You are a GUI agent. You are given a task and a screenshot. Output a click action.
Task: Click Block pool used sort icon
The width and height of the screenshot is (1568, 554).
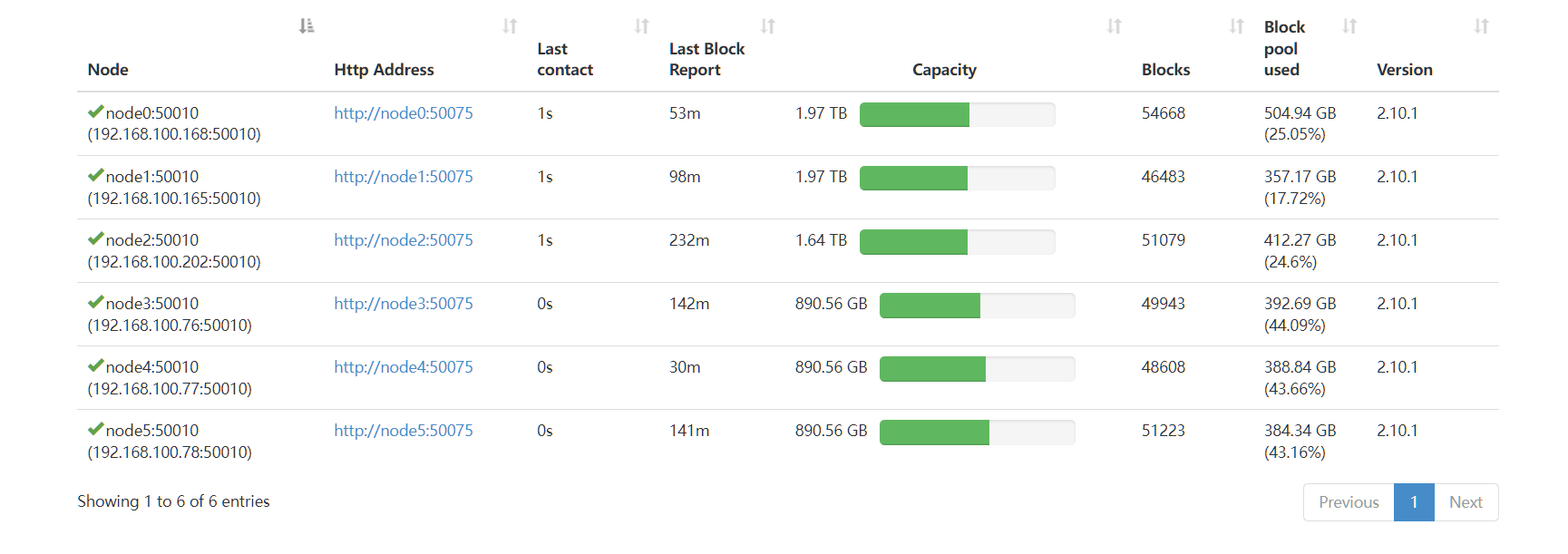[1349, 26]
